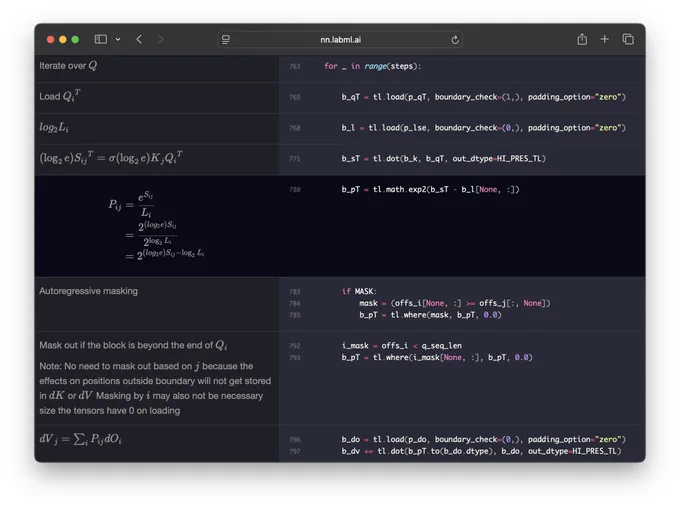Click the 'mask = (offs_i[None, :]' code line
This screenshot has height=508, width=680.
pos(454,303)
